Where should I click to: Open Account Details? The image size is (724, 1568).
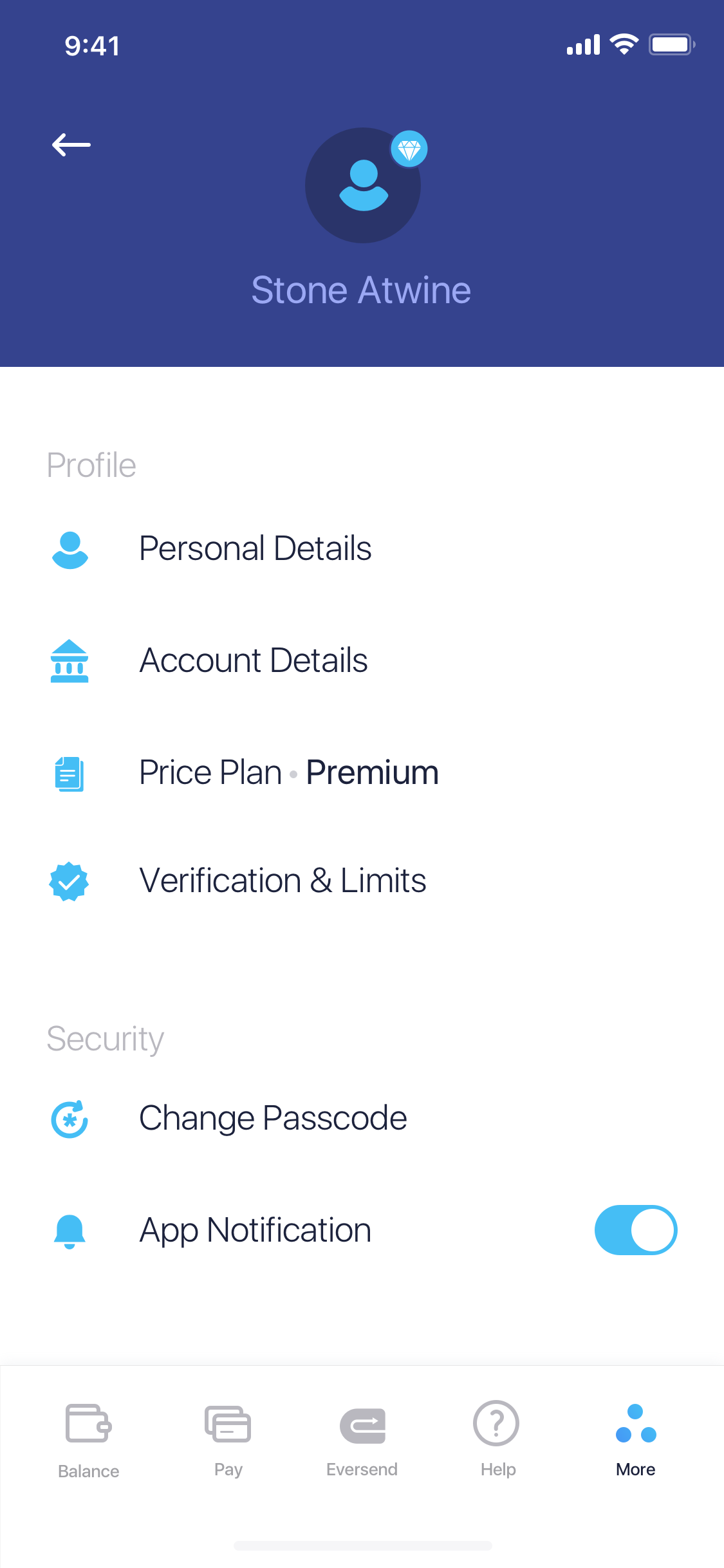pyautogui.click(x=254, y=660)
